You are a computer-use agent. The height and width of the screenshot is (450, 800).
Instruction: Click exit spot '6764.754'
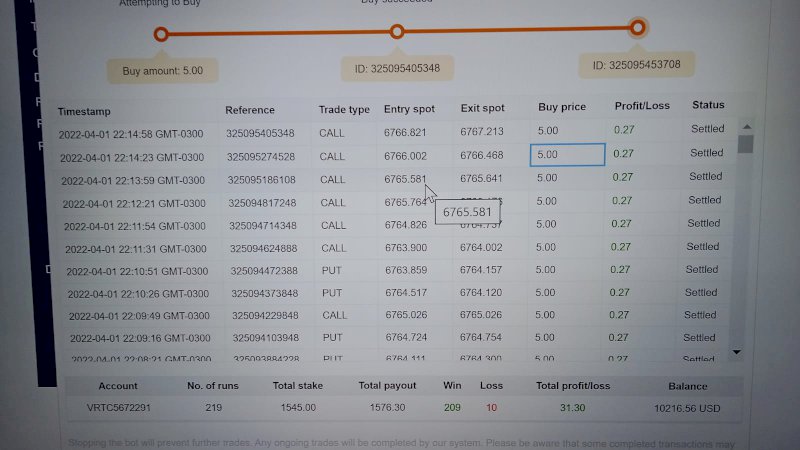(x=481, y=337)
